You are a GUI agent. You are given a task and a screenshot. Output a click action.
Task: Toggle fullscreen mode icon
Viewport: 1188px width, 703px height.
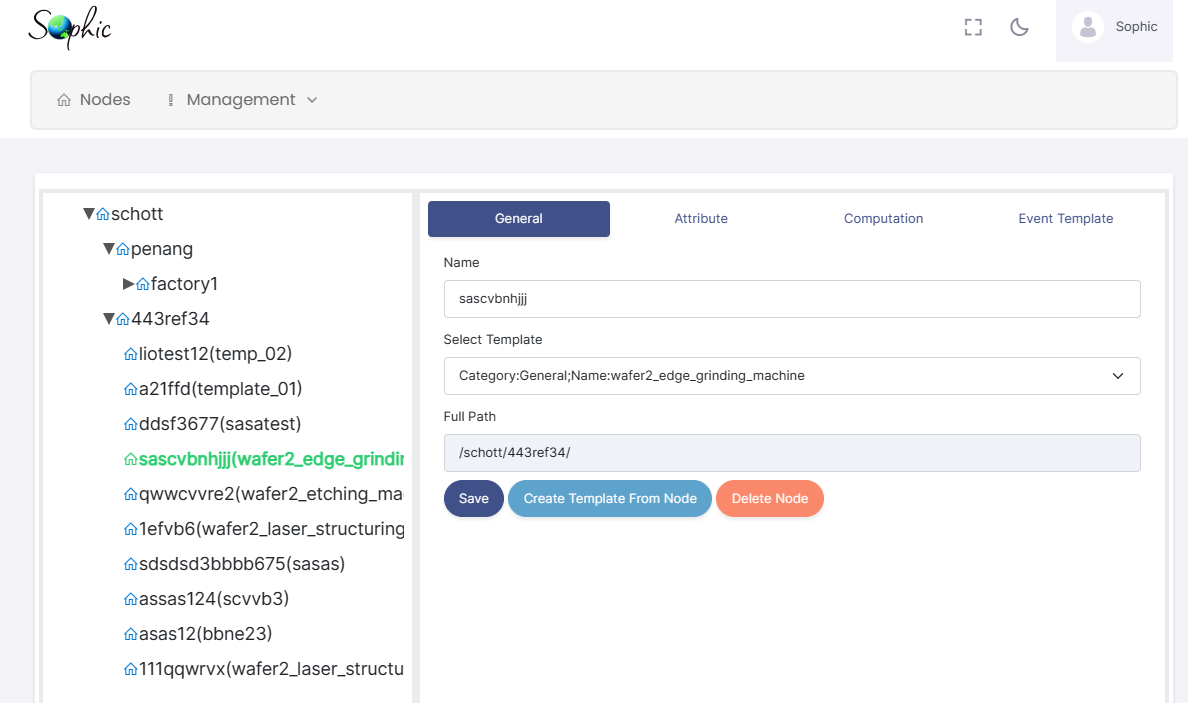point(973,28)
